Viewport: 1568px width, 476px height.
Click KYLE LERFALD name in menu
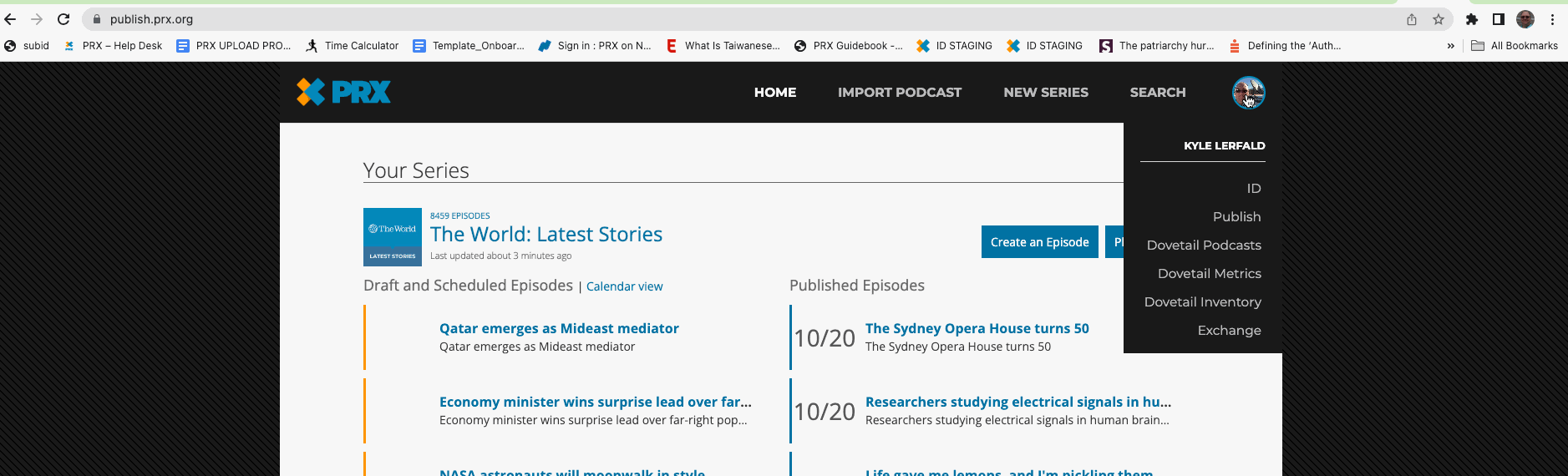pyautogui.click(x=1224, y=146)
